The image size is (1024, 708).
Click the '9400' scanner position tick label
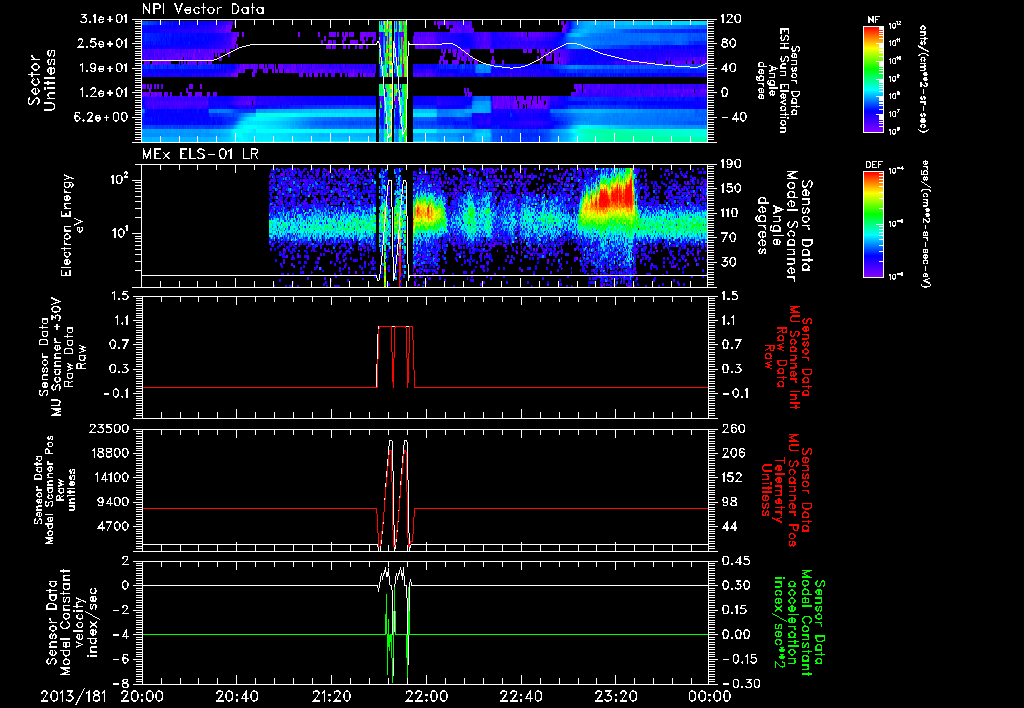[114, 502]
